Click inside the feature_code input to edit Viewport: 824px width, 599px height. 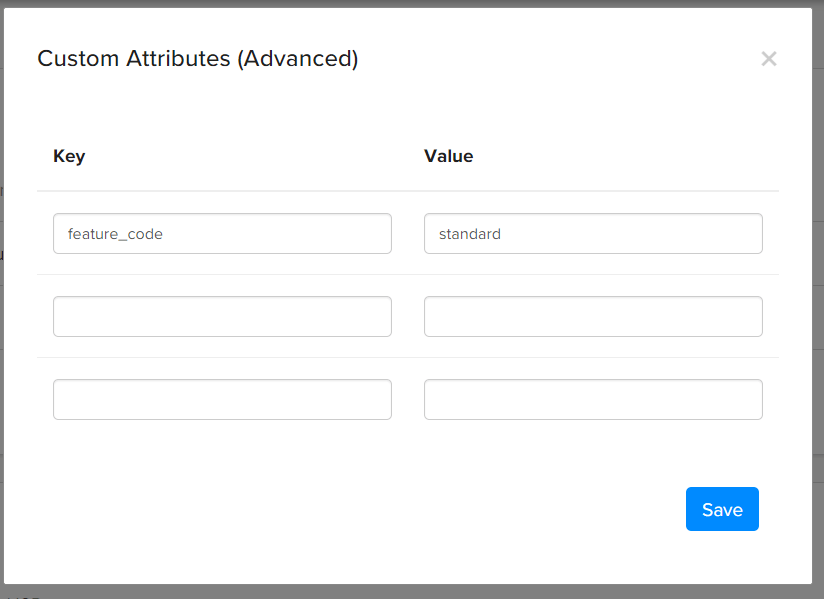(x=222, y=233)
